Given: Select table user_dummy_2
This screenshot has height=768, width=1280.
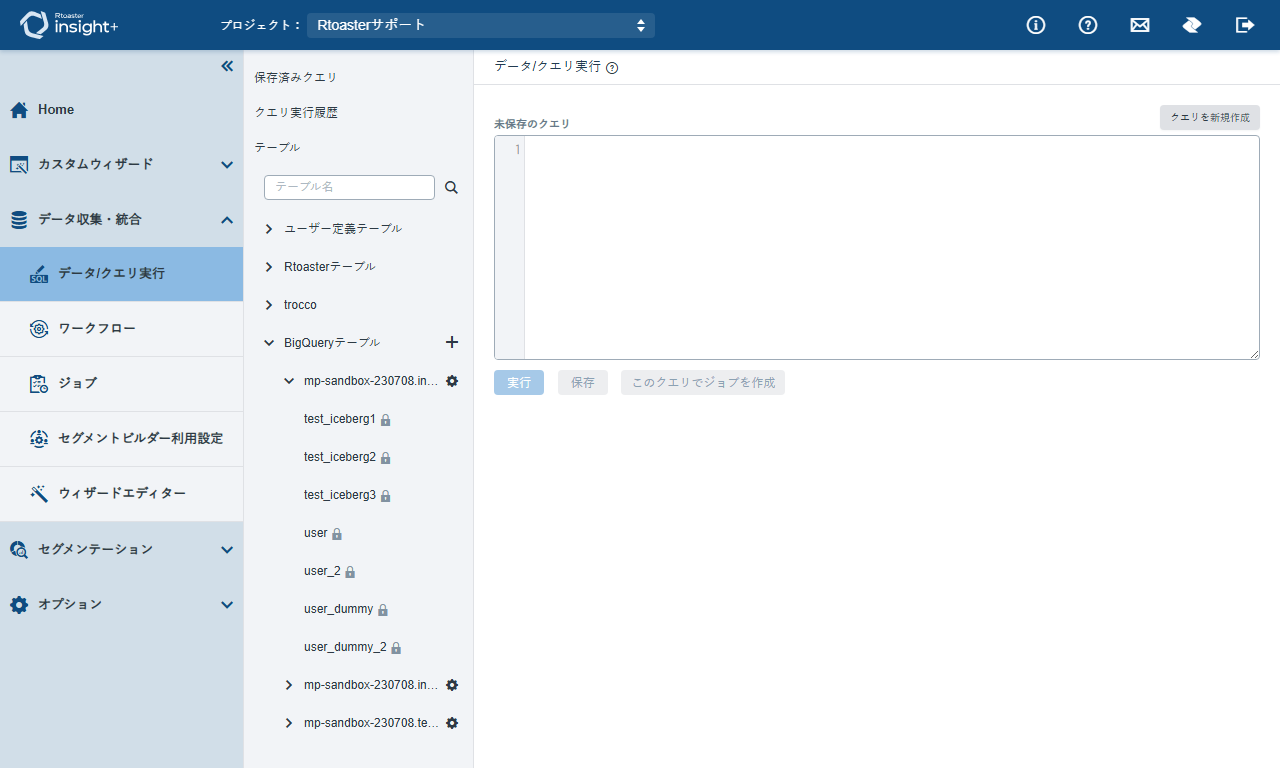Looking at the screenshot, I should [x=345, y=647].
